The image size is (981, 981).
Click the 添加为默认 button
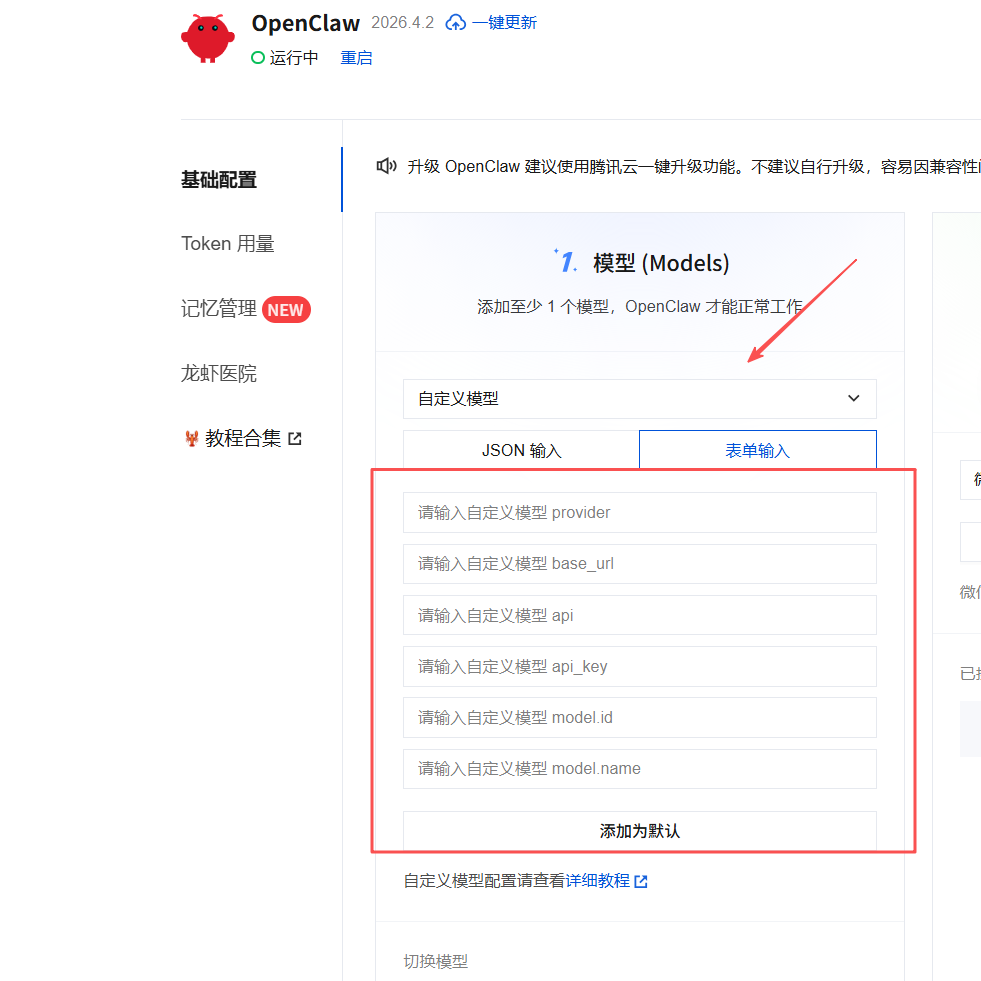point(639,831)
